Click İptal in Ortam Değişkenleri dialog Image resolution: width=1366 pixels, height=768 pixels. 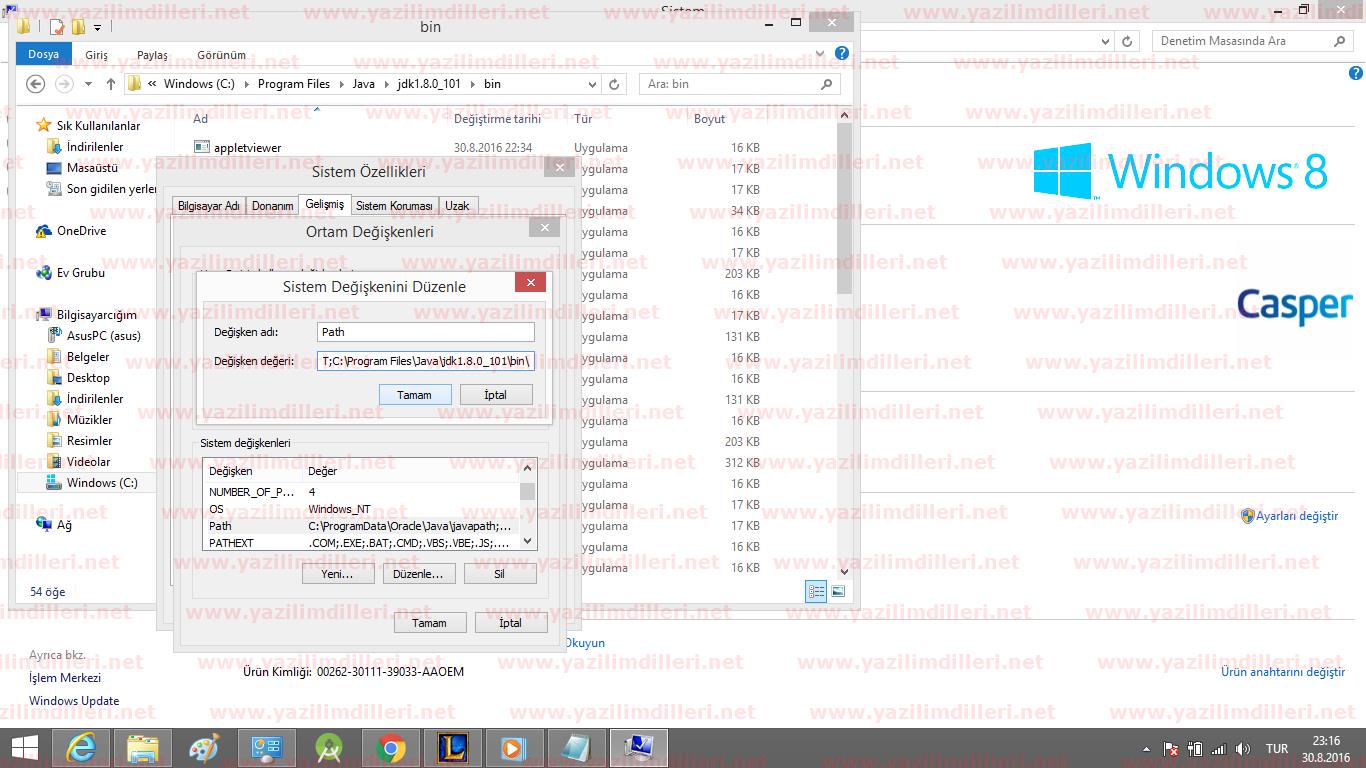pyautogui.click(x=511, y=623)
